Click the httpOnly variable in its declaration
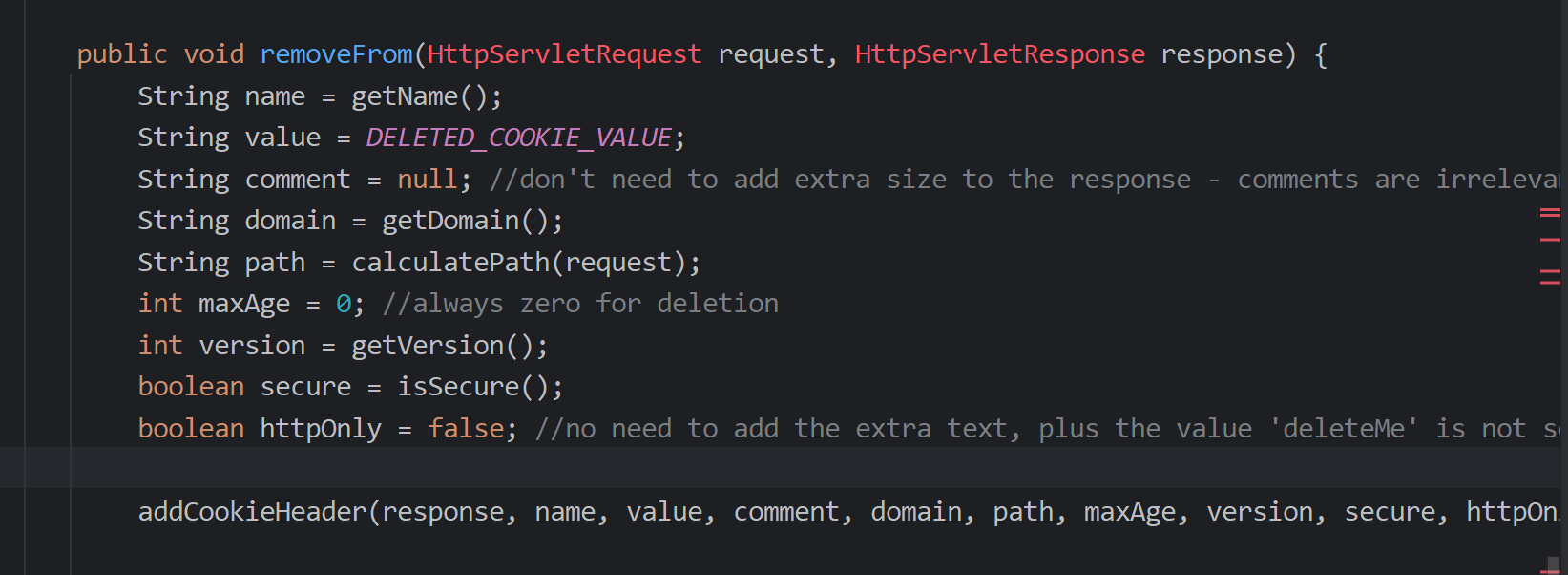The width and height of the screenshot is (1568, 575). pyautogui.click(x=321, y=429)
